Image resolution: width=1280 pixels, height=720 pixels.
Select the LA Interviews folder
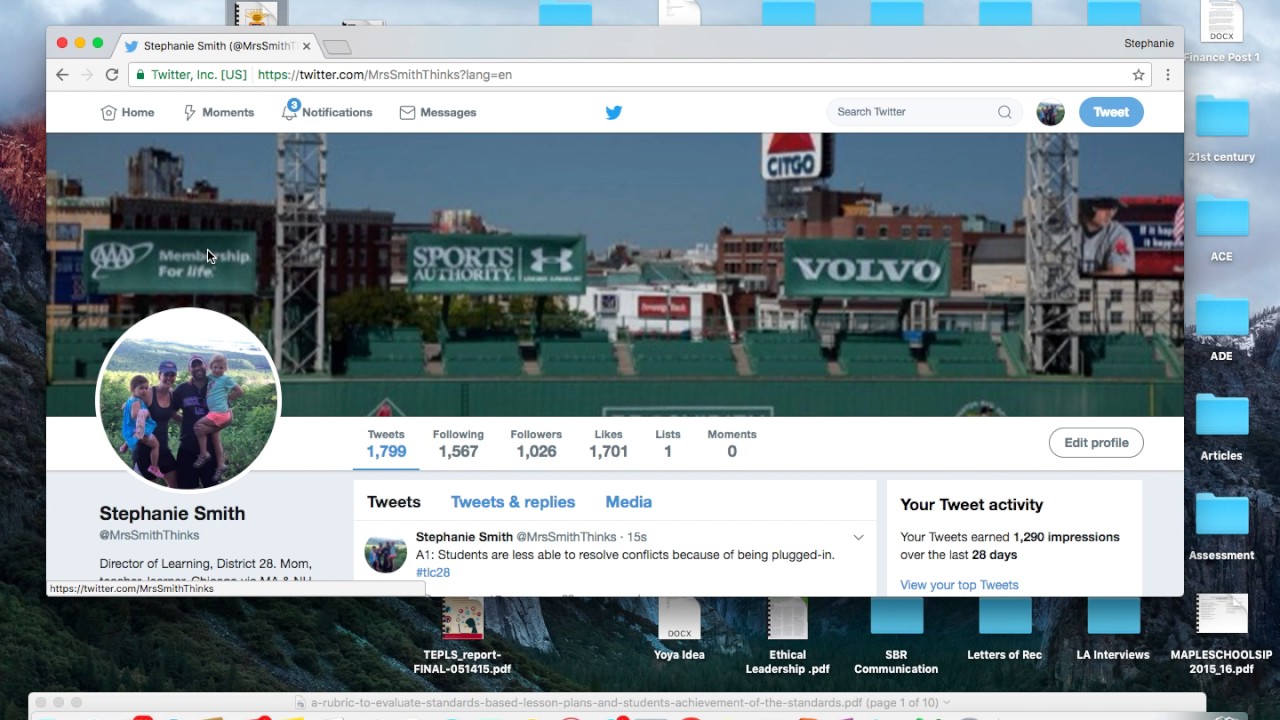coord(1113,630)
